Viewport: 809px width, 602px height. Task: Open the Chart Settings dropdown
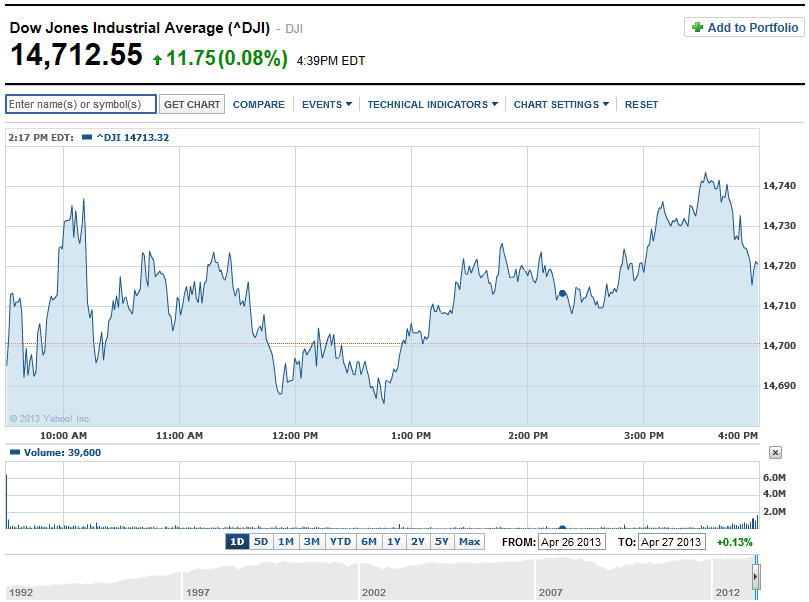pos(561,104)
